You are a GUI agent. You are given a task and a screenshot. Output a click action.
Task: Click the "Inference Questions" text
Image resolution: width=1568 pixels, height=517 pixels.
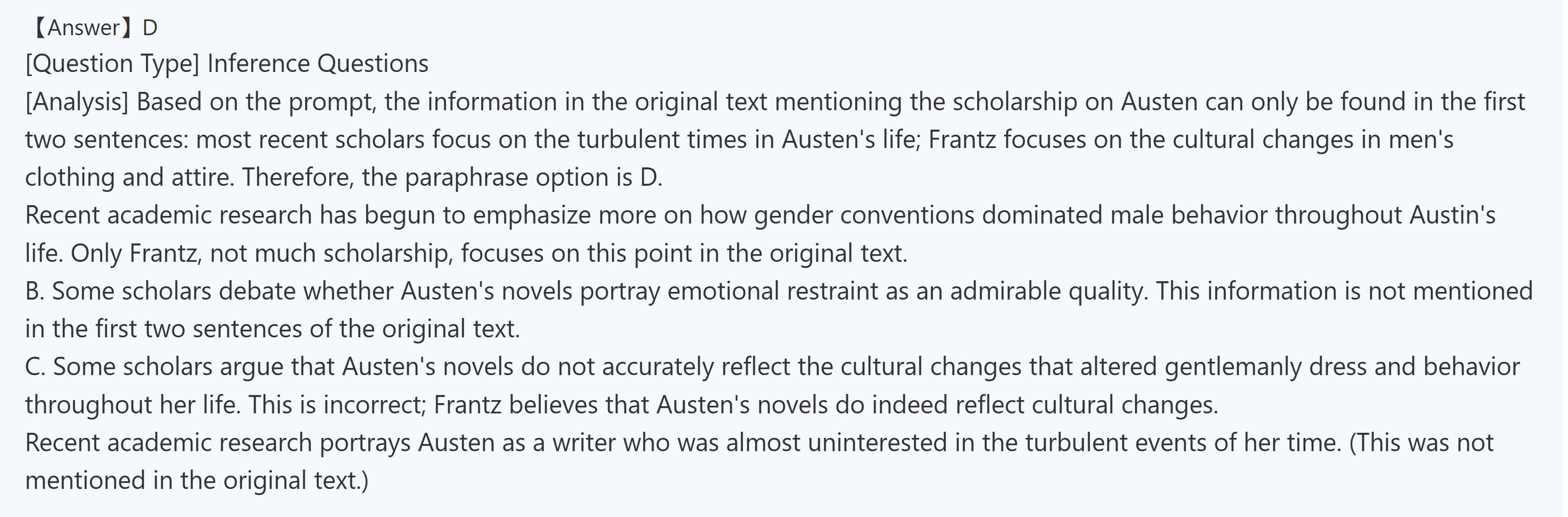318,64
